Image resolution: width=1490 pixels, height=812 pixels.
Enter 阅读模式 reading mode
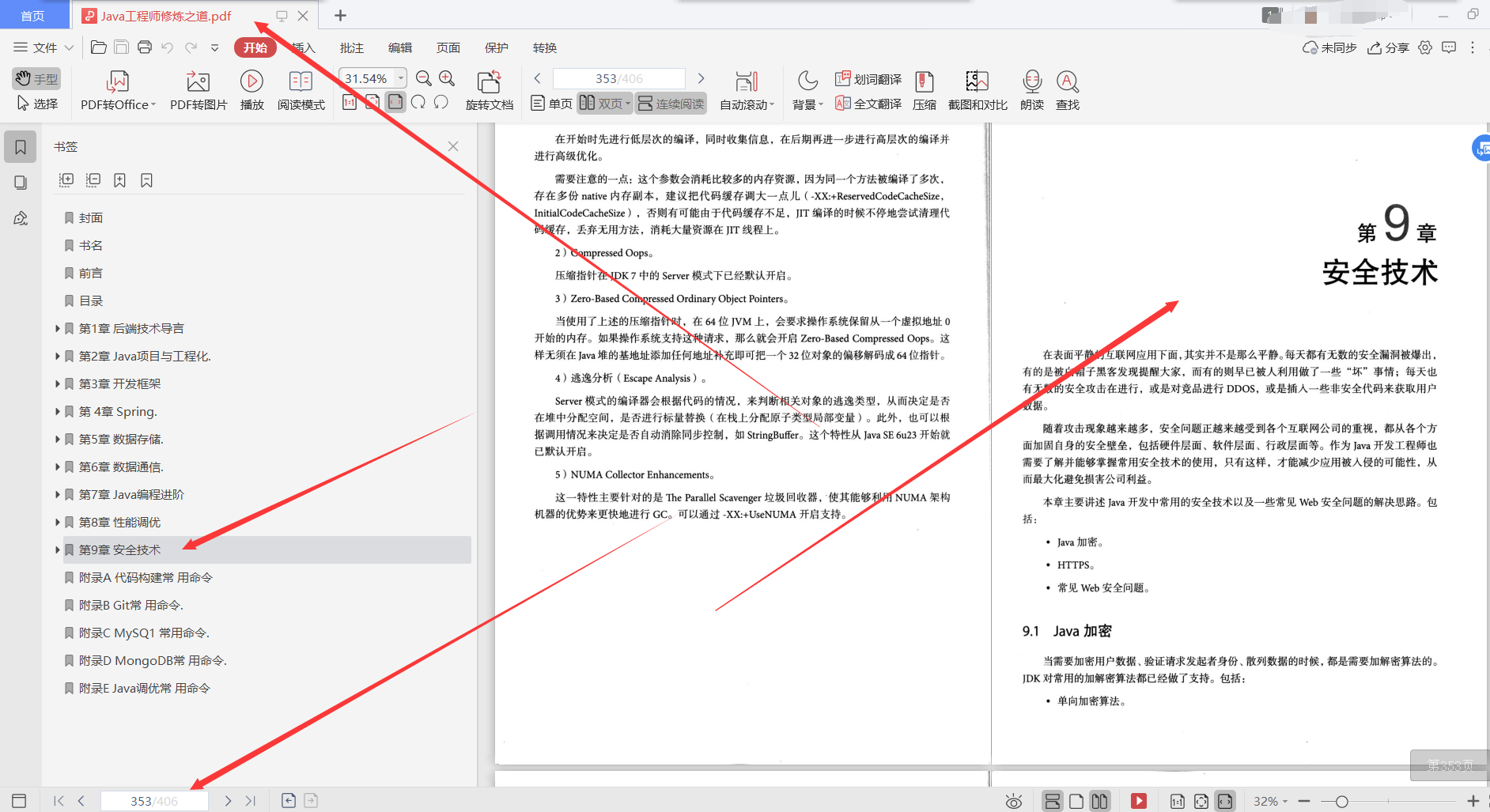pyautogui.click(x=301, y=91)
